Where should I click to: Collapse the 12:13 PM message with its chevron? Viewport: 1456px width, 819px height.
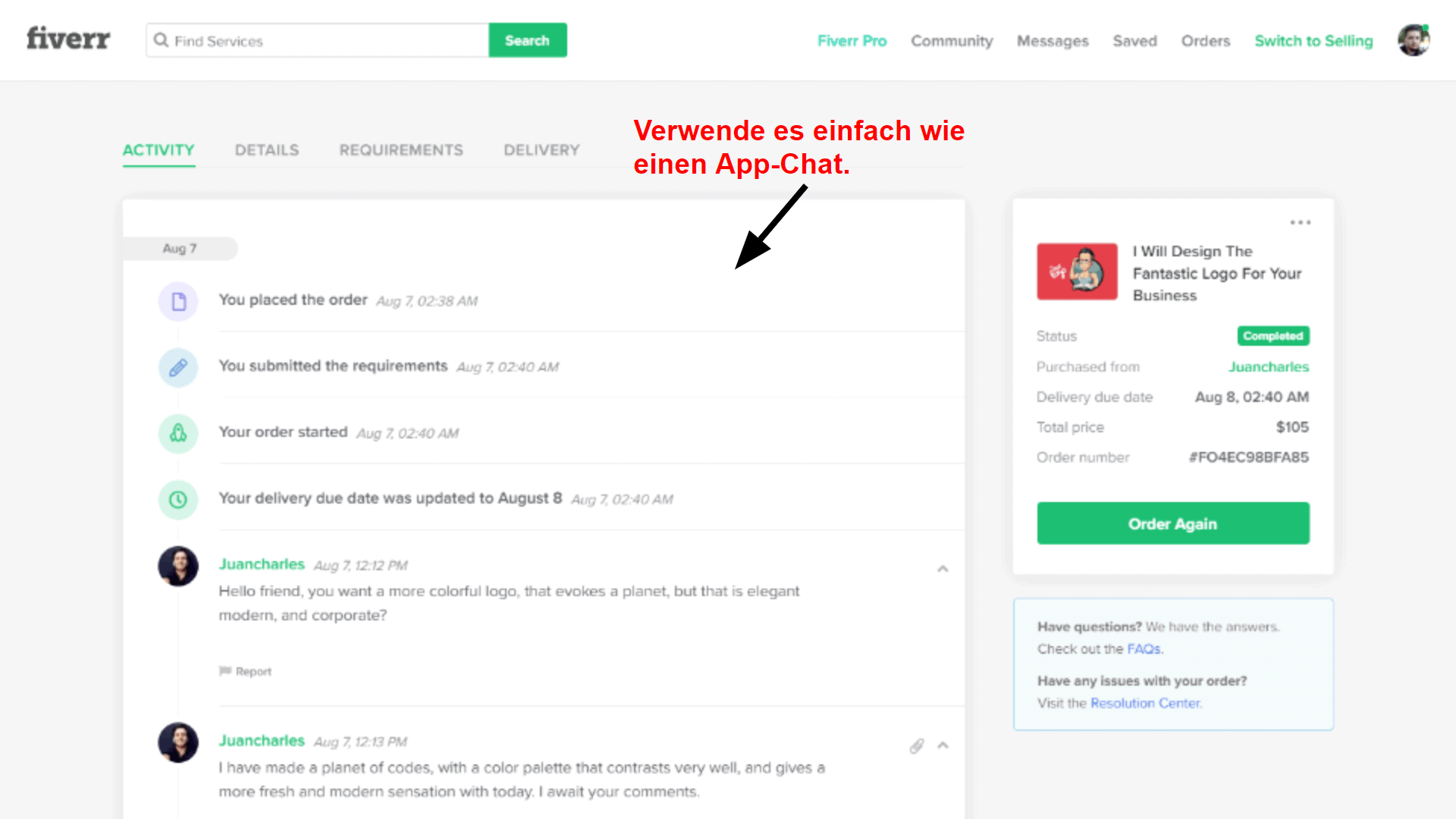[943, 745]
